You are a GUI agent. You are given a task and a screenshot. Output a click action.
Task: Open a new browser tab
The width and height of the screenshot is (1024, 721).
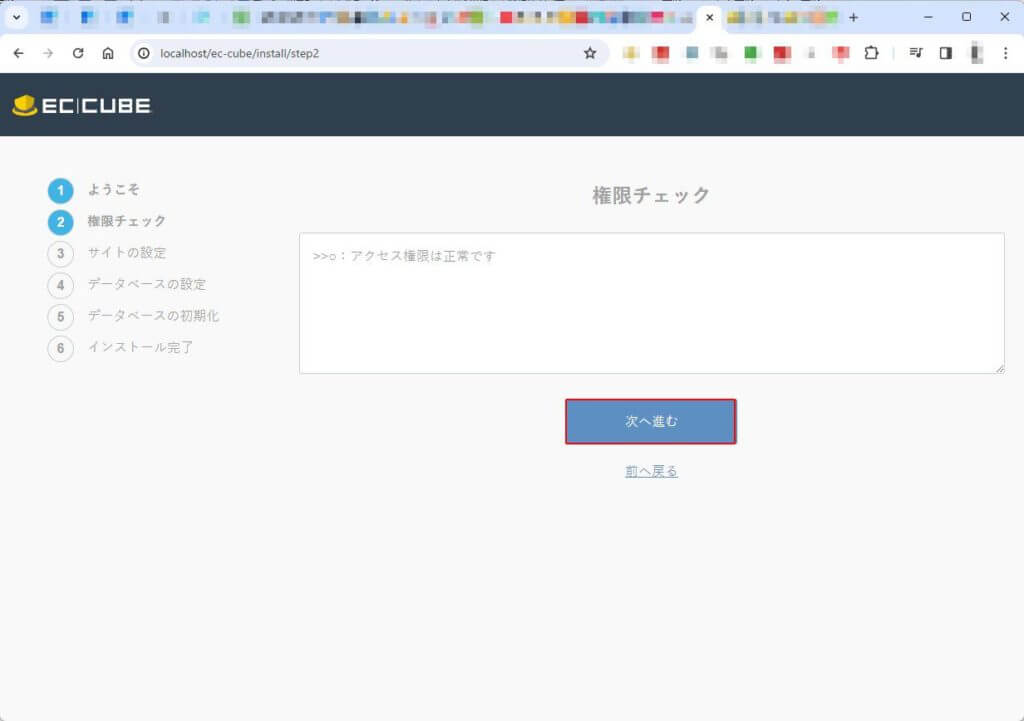click(853, 17)
